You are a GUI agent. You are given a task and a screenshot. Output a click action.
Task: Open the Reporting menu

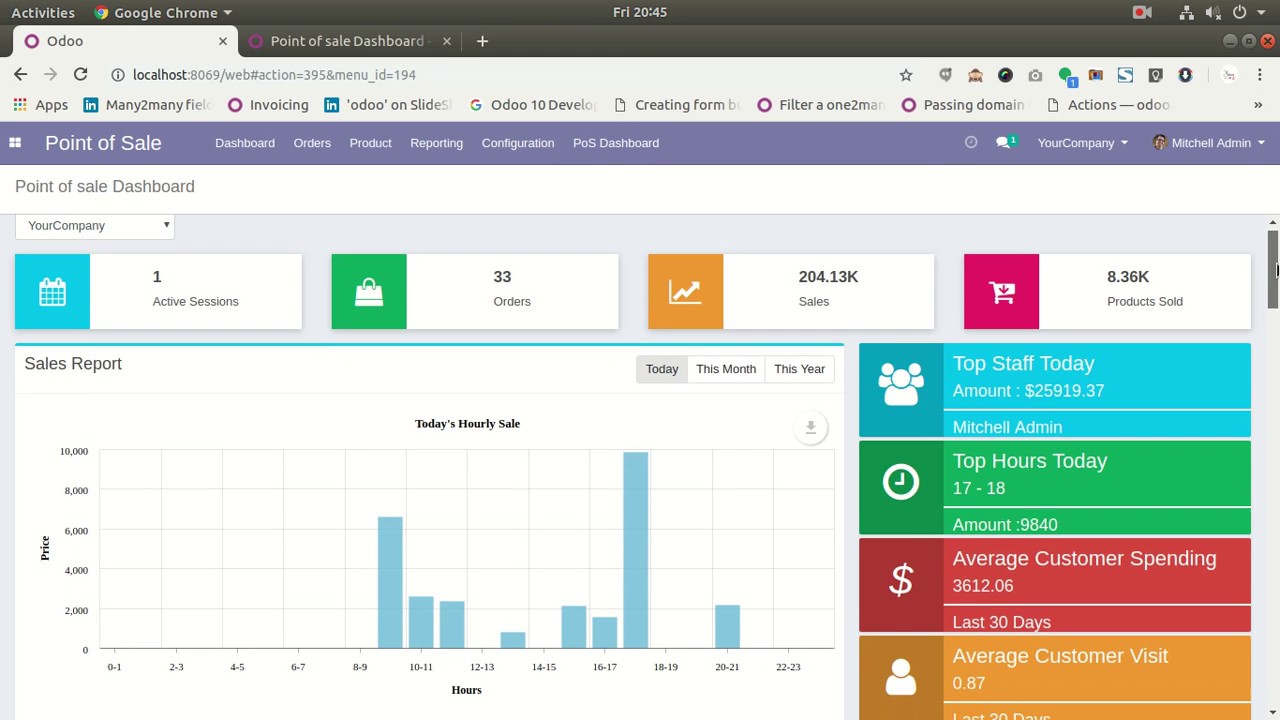tap(436, 142)
